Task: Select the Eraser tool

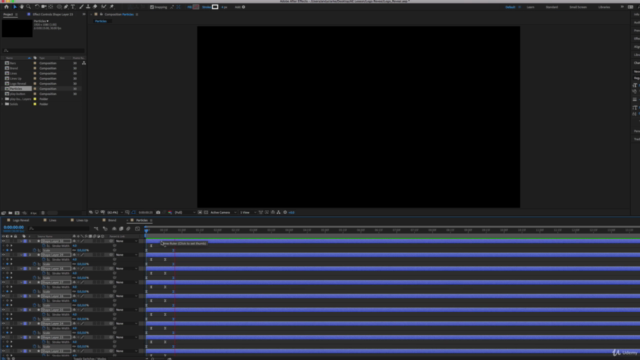Action: click(95, 7)
